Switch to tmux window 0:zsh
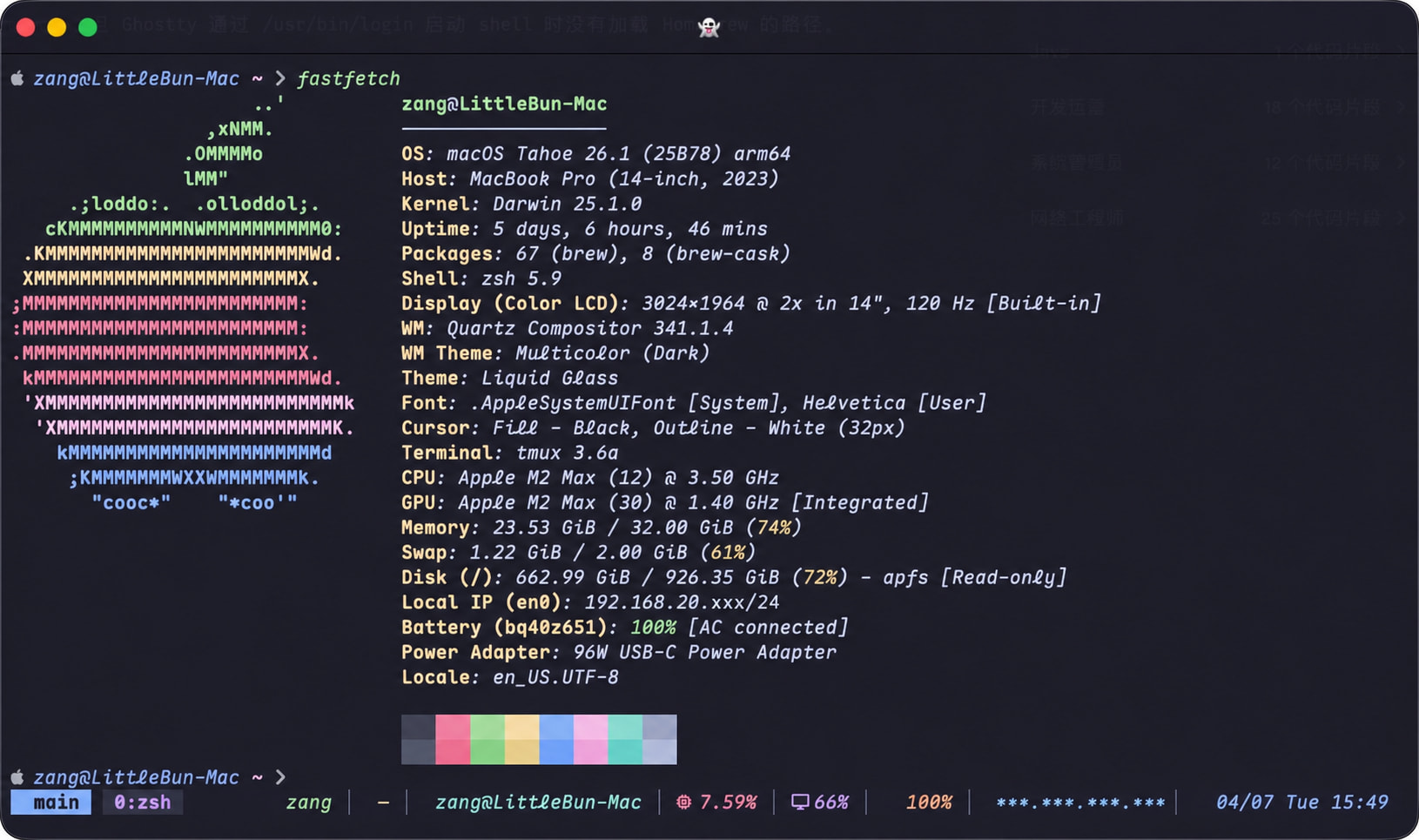The height and width of the screenshot is (840, 1419). [x=143, y=802]
